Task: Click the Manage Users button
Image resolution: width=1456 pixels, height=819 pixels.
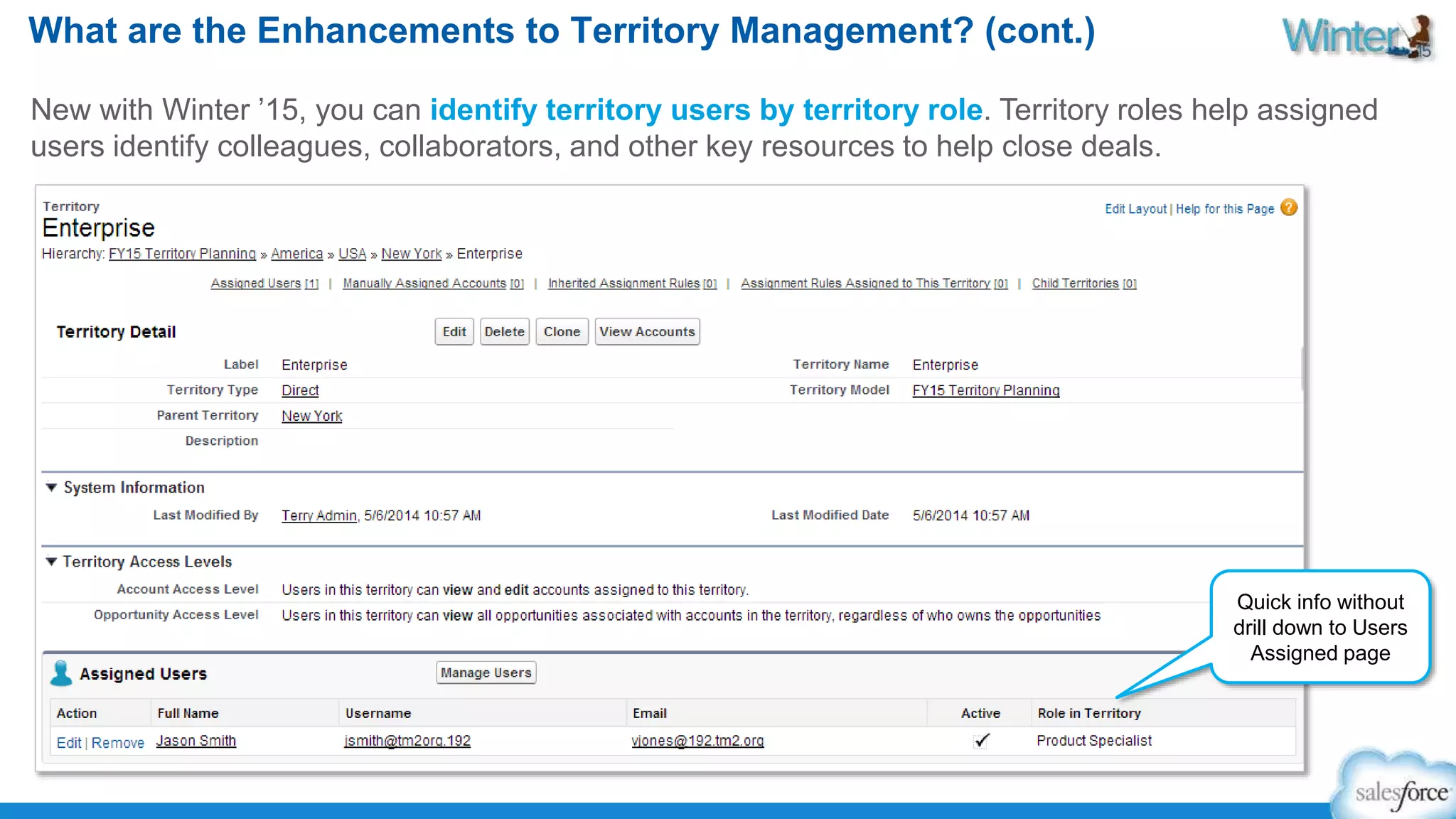Action: (486, 673)
